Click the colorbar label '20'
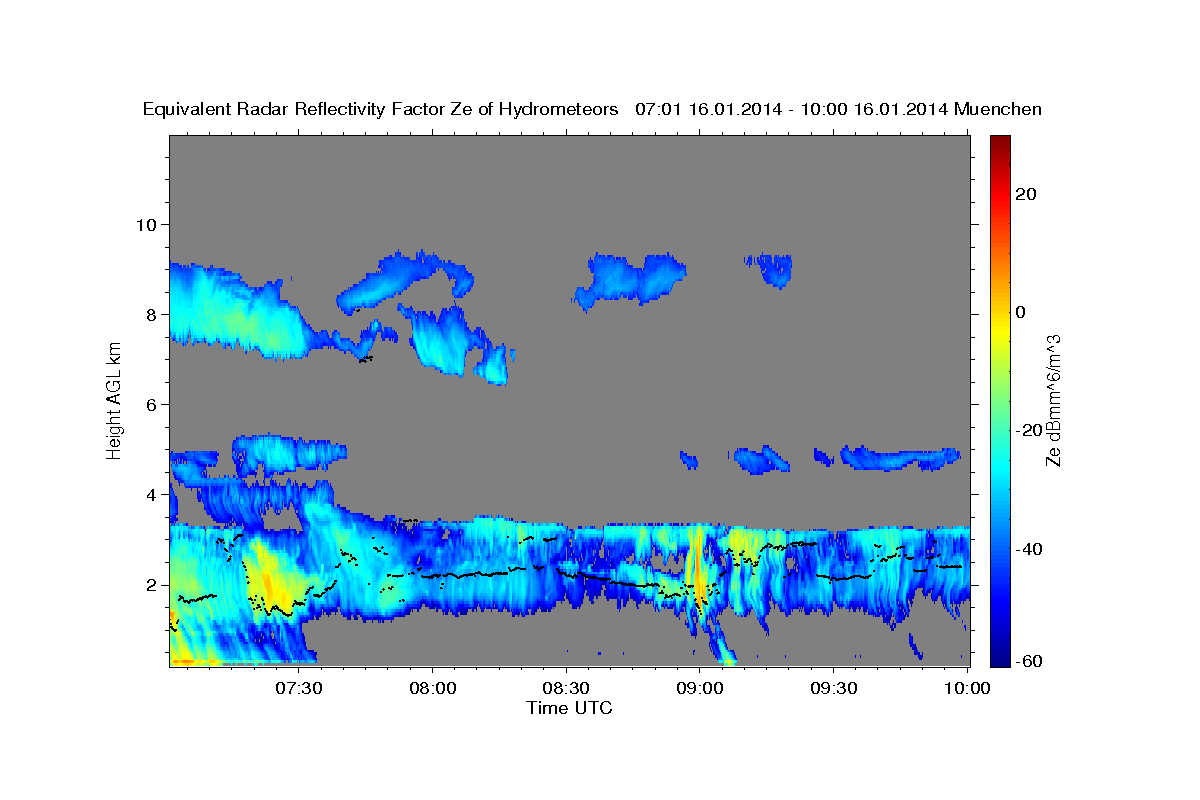Viewport: 1200px width, 800px height. click(x=1025, y=194)
